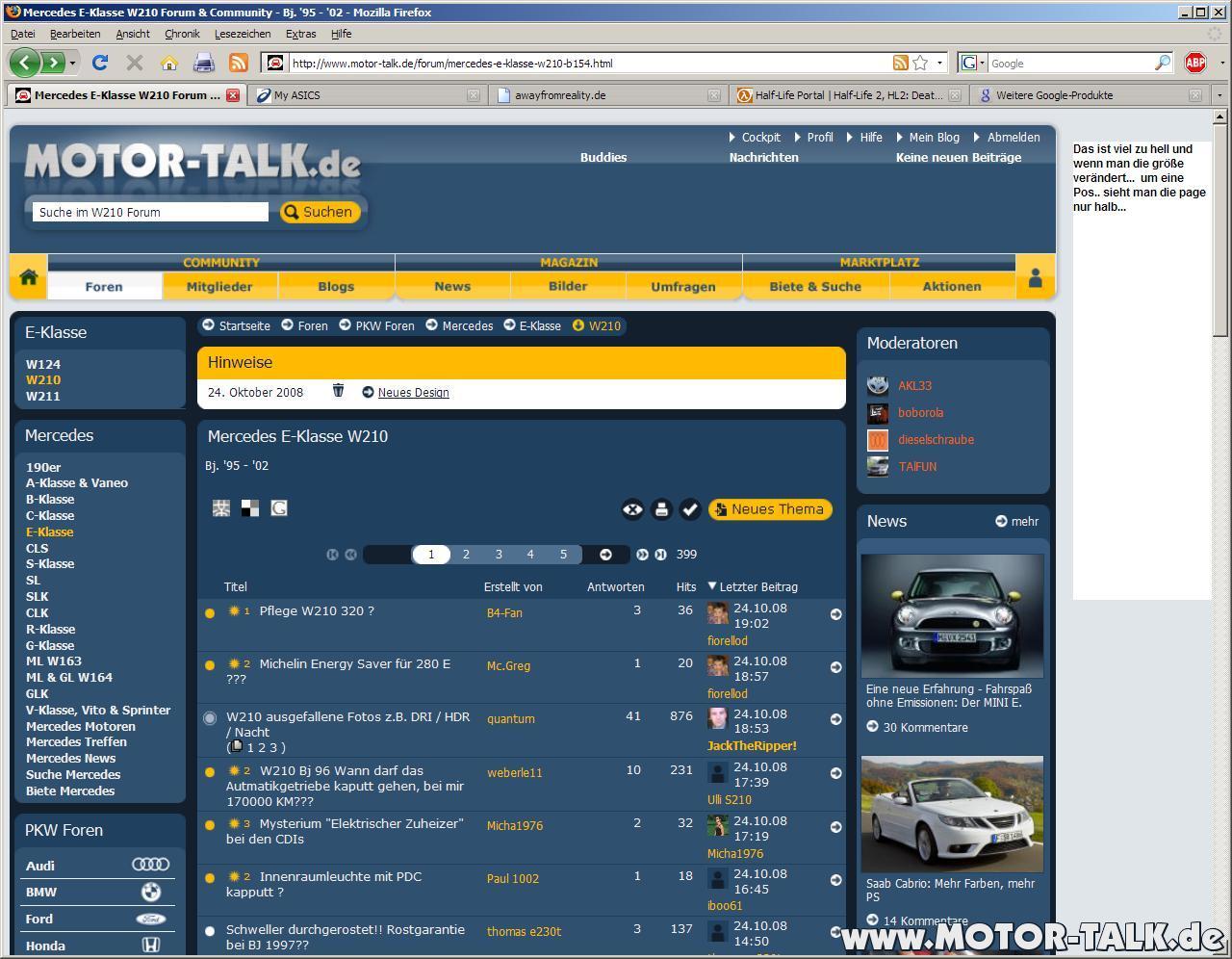Viewport: 1232px width, 959px height.
Task: Open the list all tabs dropdown
Action: tap(1219, 95)
